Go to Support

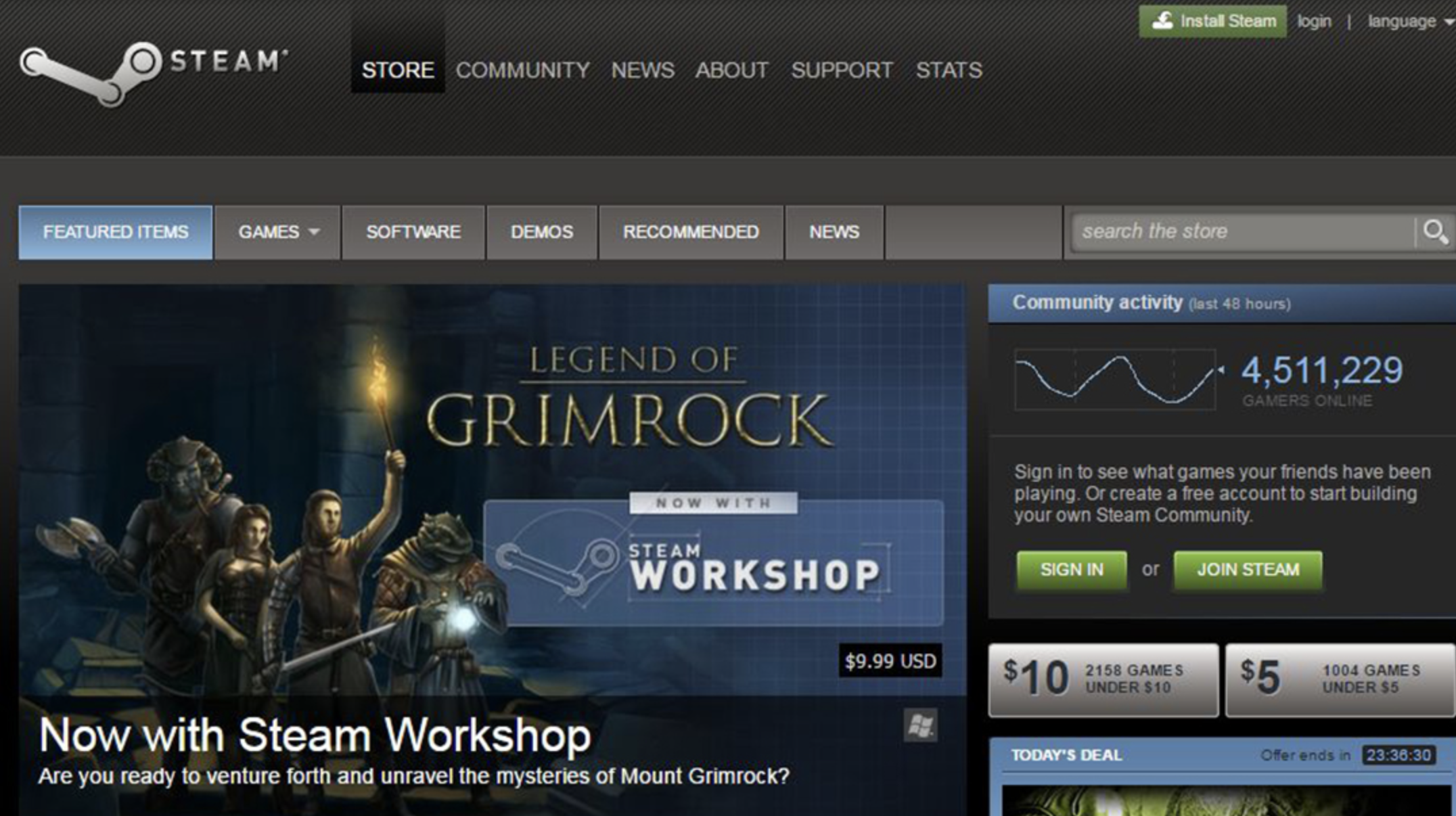coord(842,70)
